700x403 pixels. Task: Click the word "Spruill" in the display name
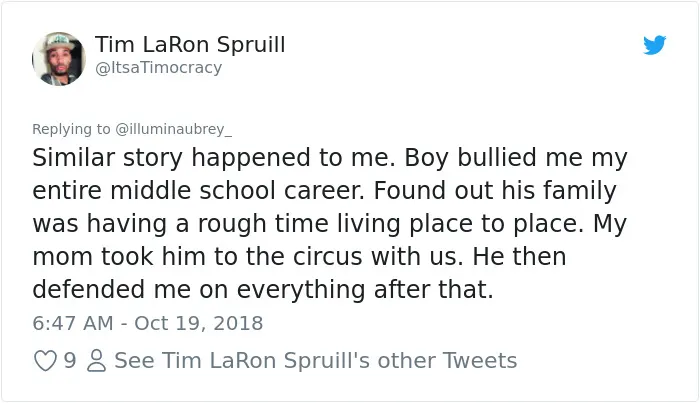point(251,45)
